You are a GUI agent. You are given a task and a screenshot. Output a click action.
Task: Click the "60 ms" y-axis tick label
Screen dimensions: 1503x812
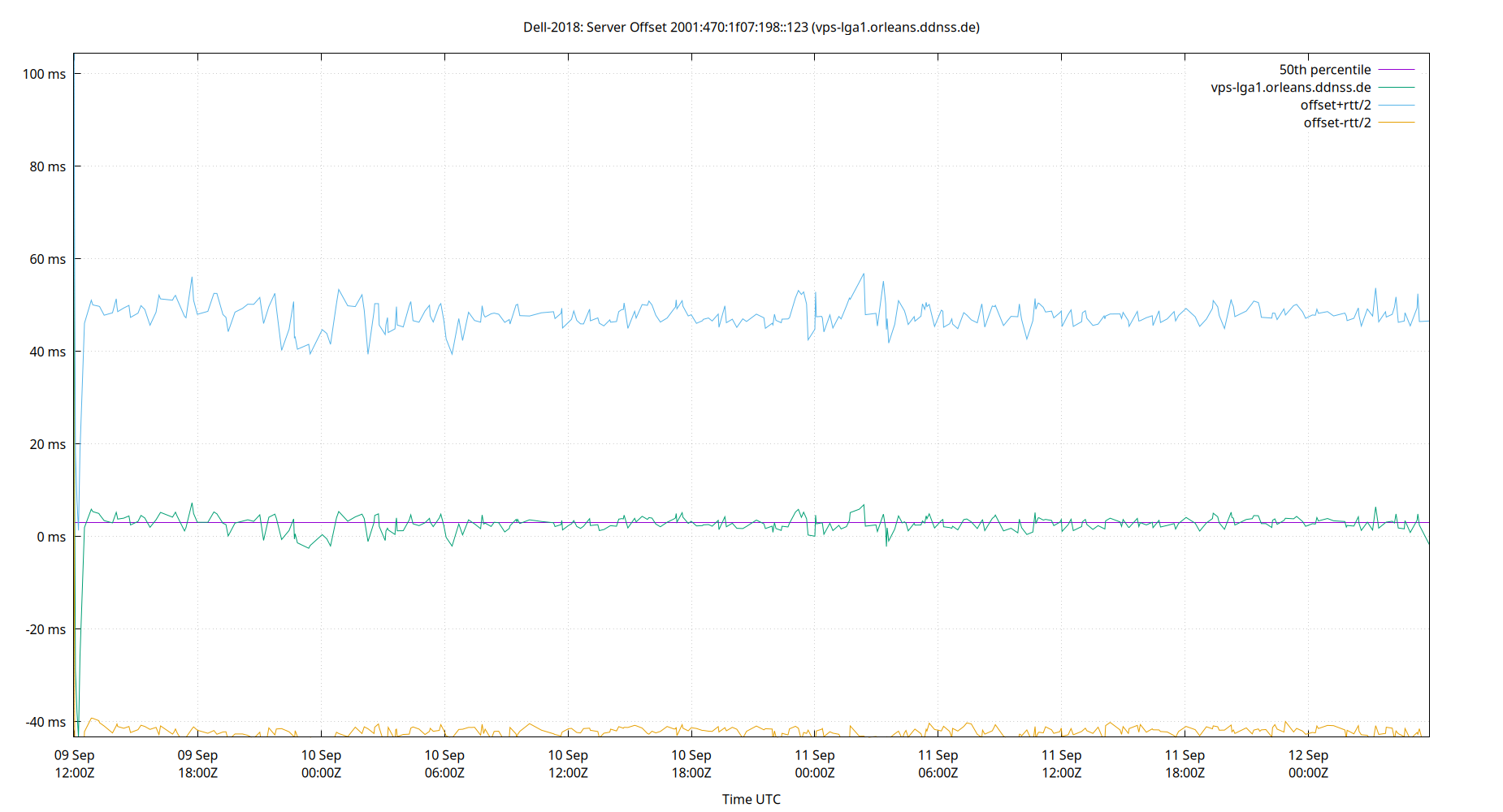coord(49,259)
